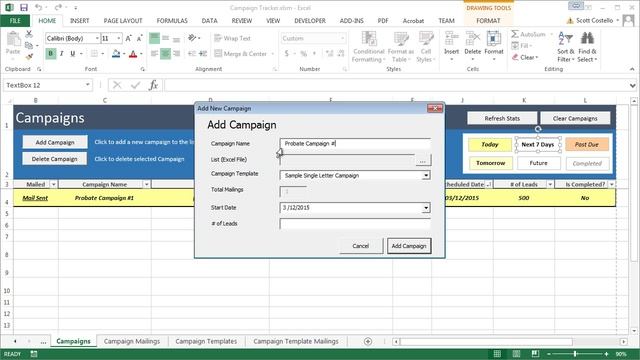Click the Clear eraser option
The image size is (640, 360).
pos(525,58)
